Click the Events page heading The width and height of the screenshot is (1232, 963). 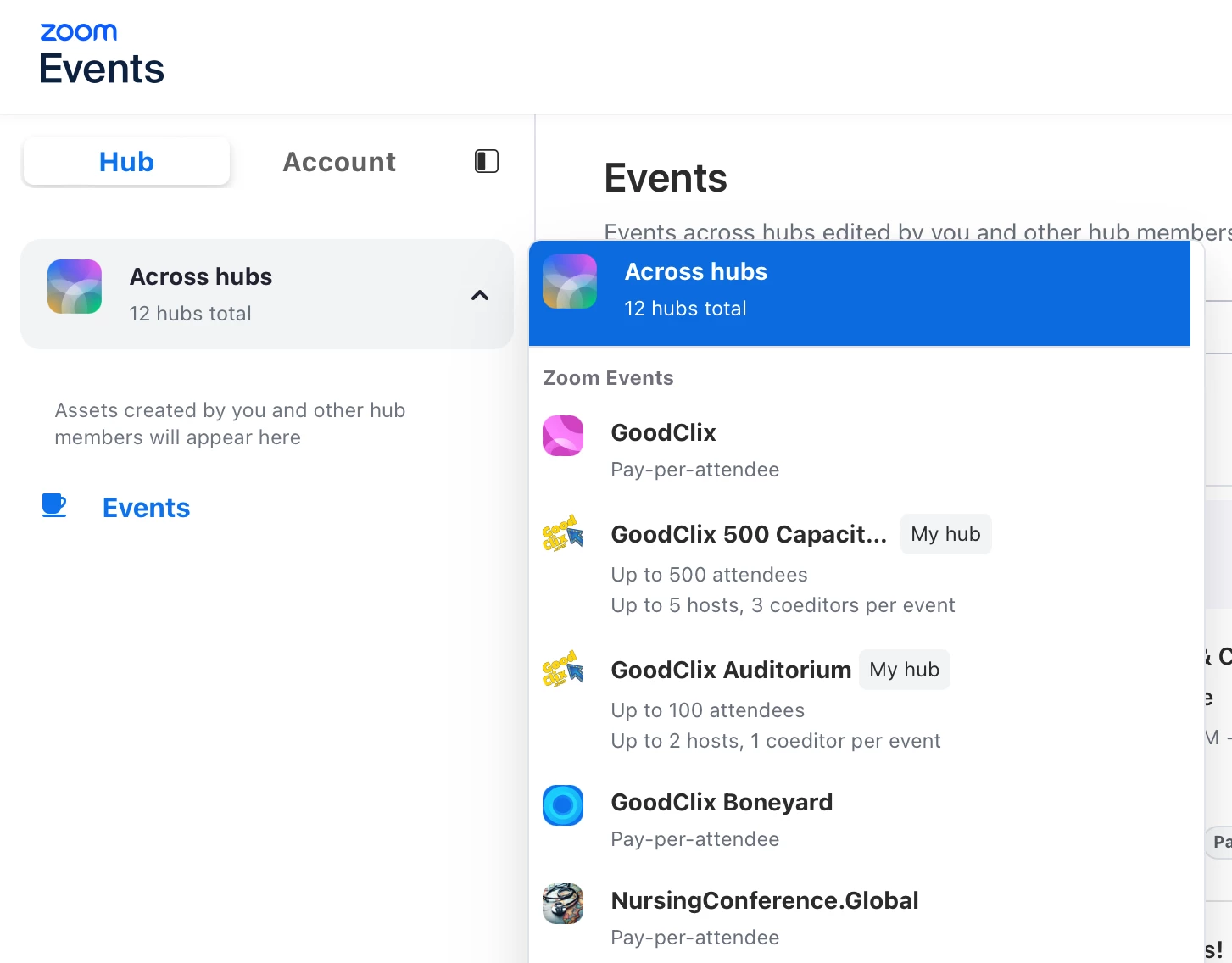pos(666,178)
